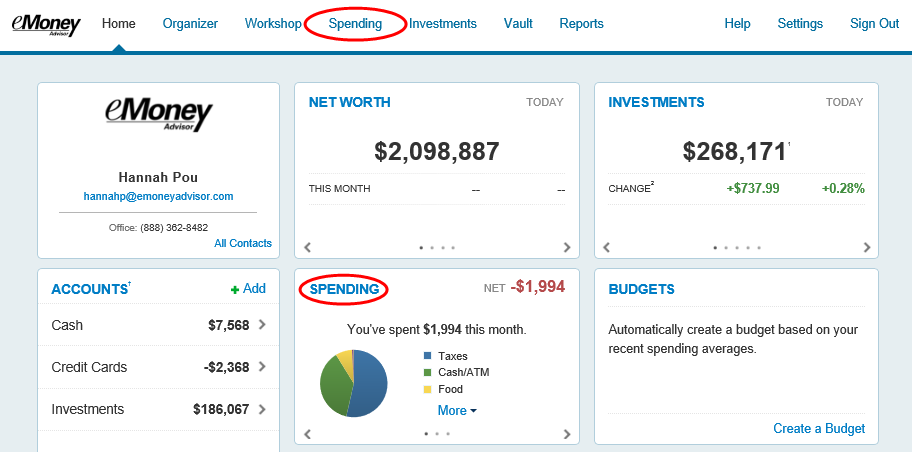Image resolution: width=912 pixels, height=452 pixels.
Task: Click the eMoney Advisor logo in navigation bar
Action: pyautogui.click(x=47, y=24)
